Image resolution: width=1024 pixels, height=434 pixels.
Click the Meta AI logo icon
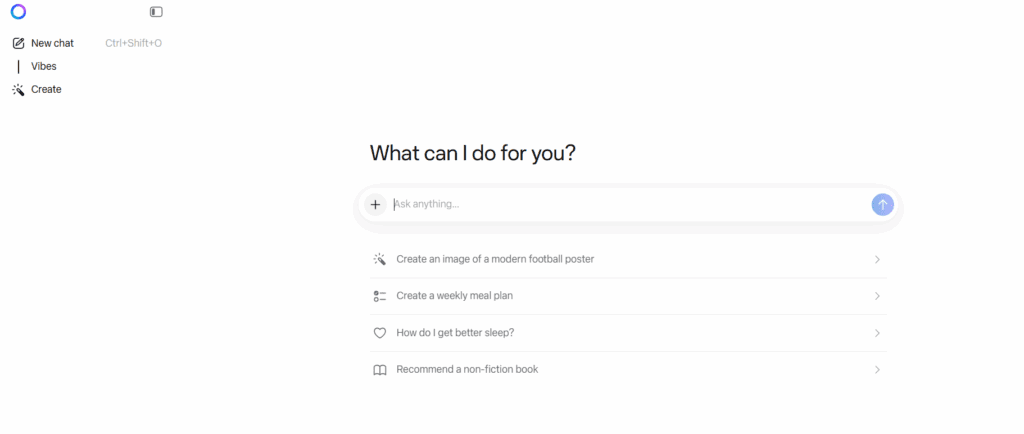pos(18,12)
